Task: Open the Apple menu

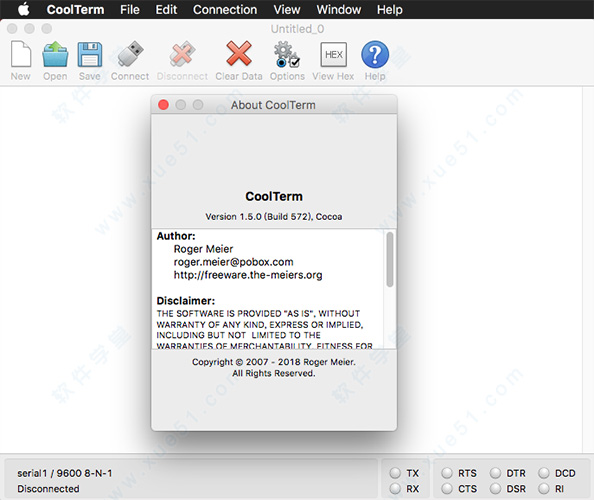Action: (x=24, y=9)
